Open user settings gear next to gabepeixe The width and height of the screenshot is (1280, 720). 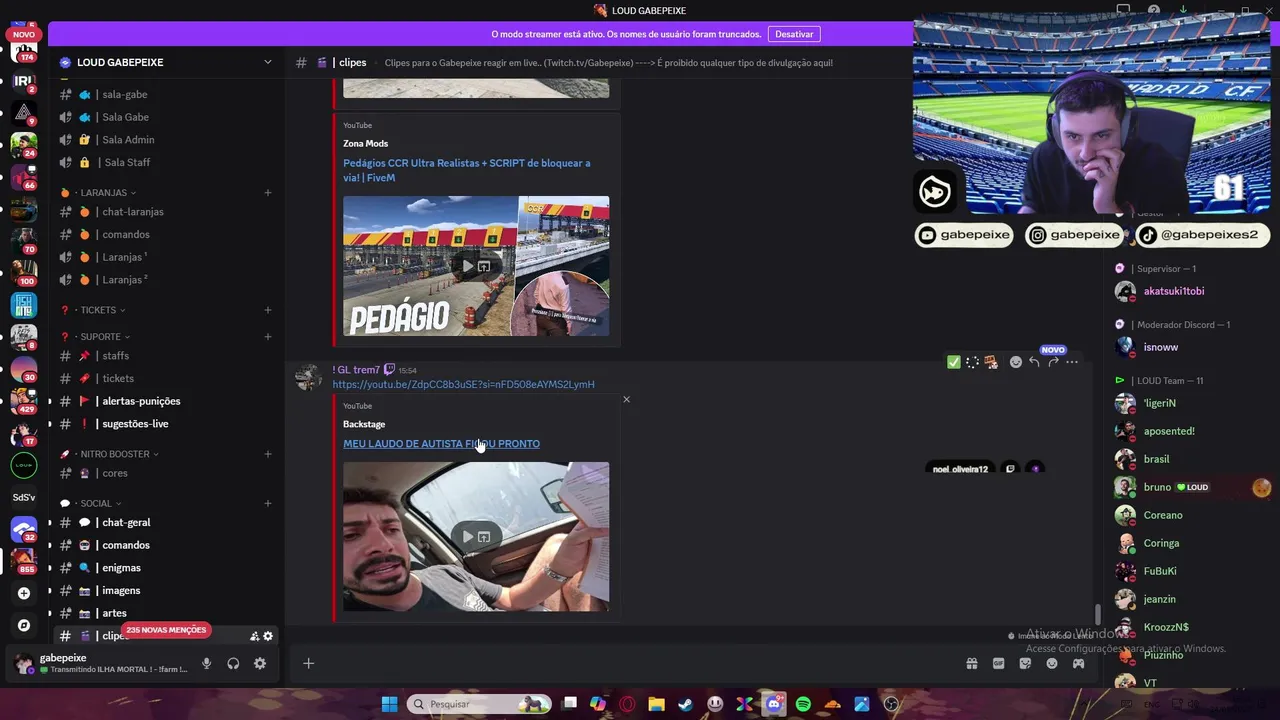260,663
